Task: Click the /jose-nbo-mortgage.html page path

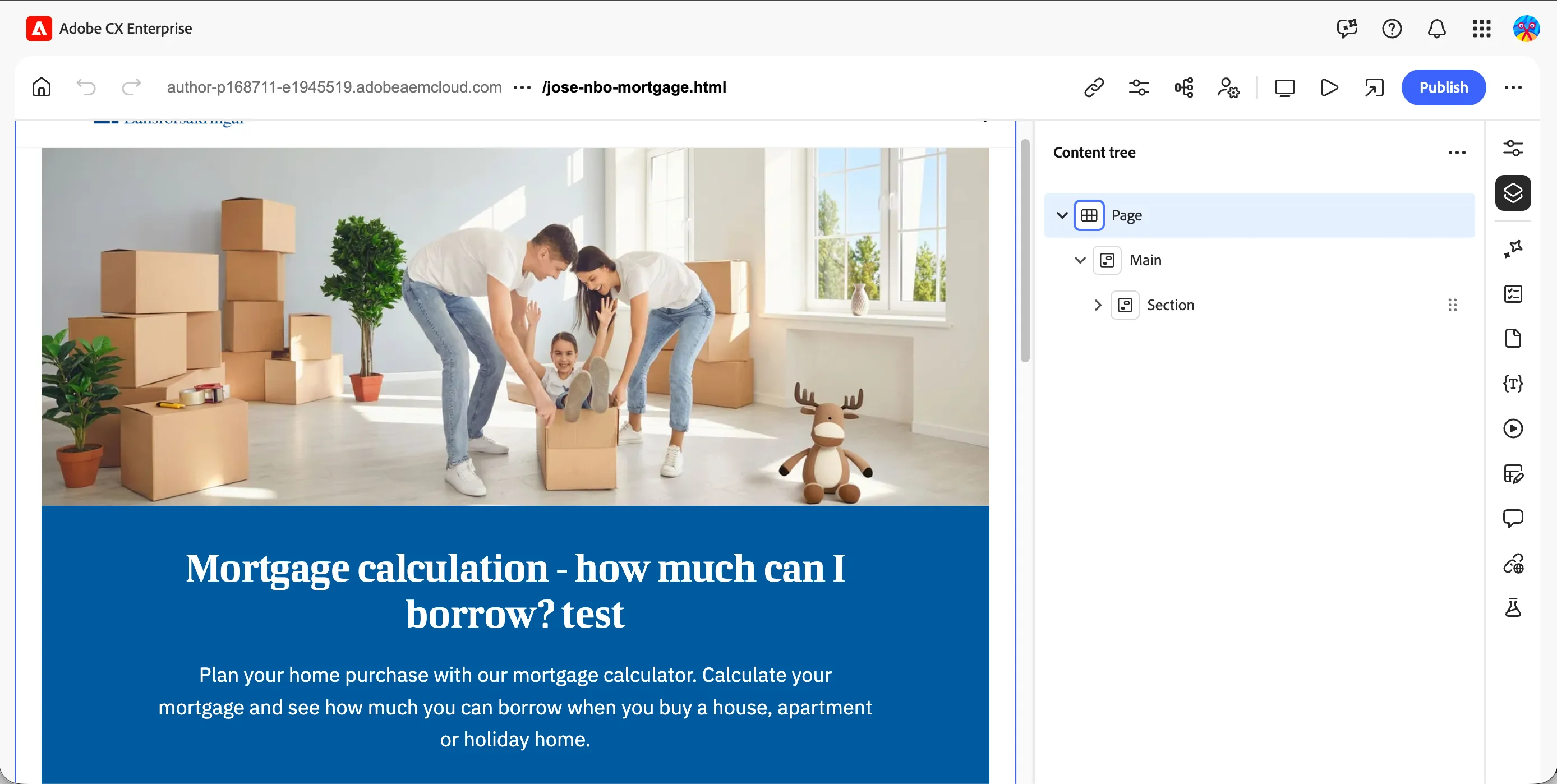Action: click(x=634, y=87)
